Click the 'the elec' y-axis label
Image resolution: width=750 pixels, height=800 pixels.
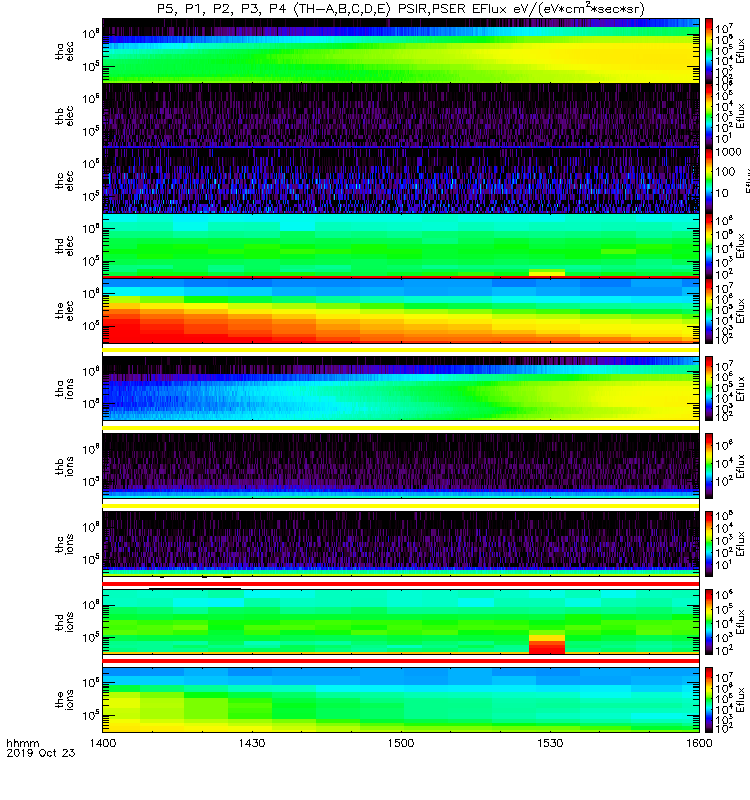(64, 310)
